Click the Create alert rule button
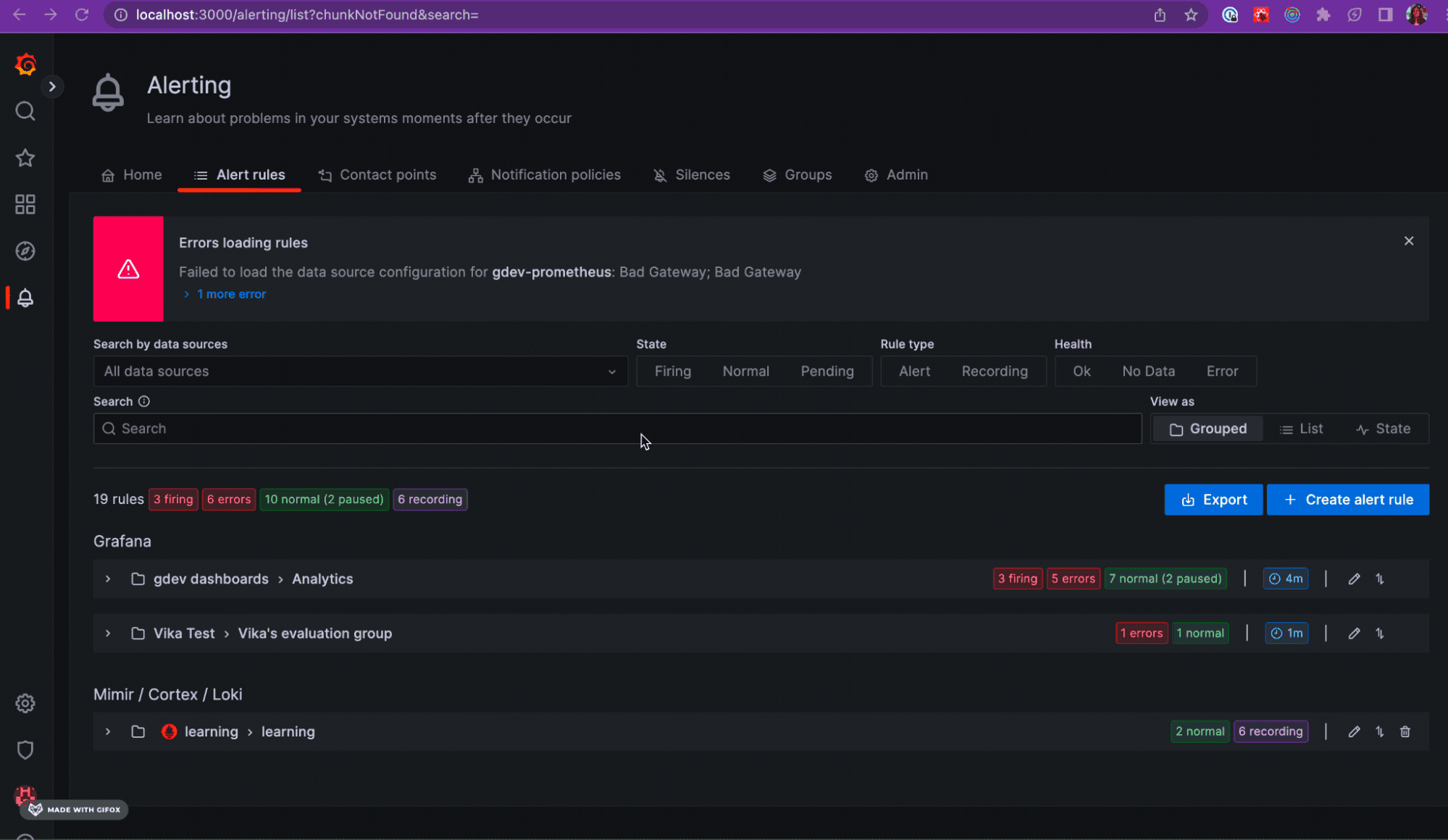The image size is (1448, 840). 1347,499
